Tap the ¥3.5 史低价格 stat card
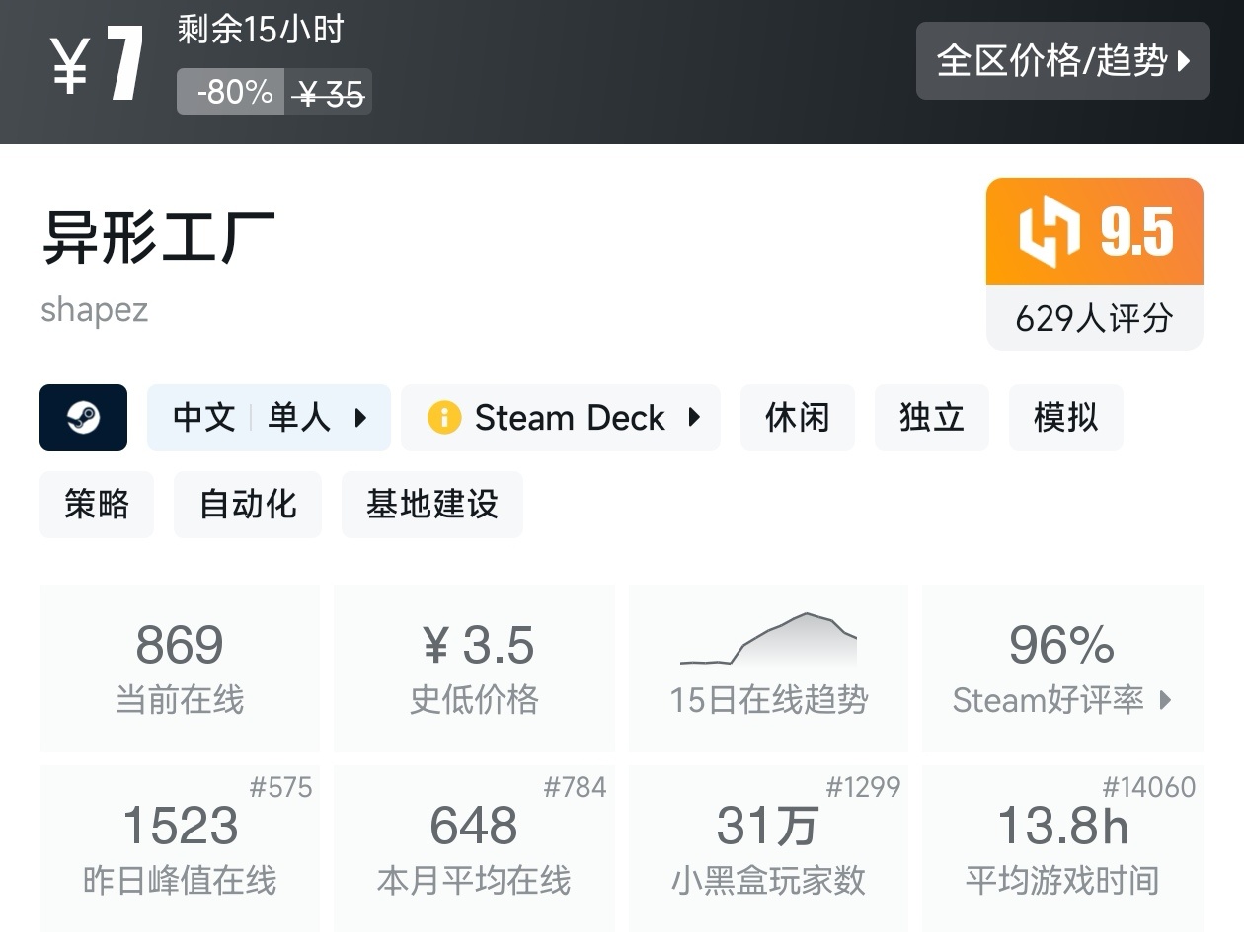Viewport: 1244px width, 952px height. click(x=474, y=668)
